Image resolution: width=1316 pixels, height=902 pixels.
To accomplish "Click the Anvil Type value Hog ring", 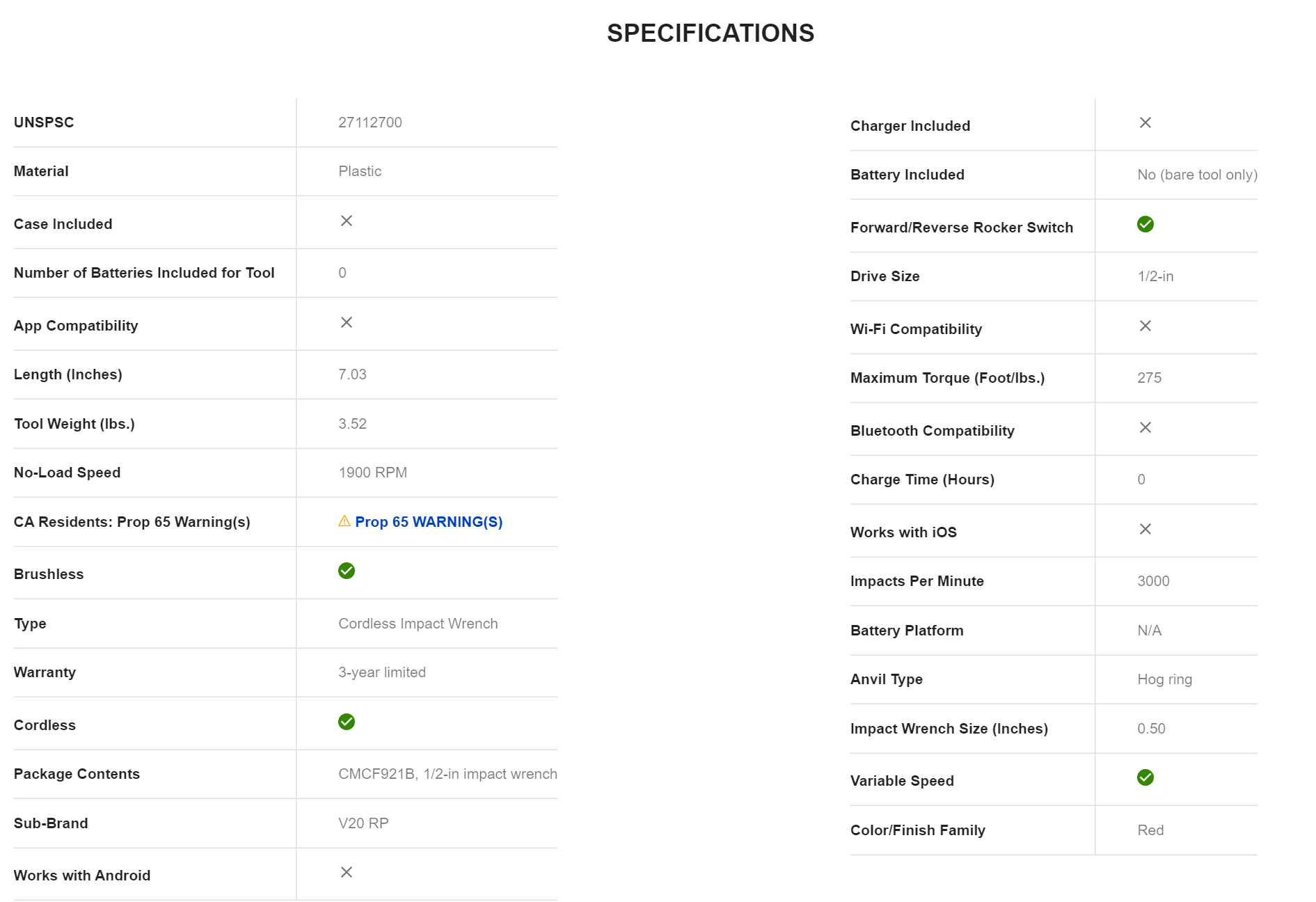I will pos(1164,679).
